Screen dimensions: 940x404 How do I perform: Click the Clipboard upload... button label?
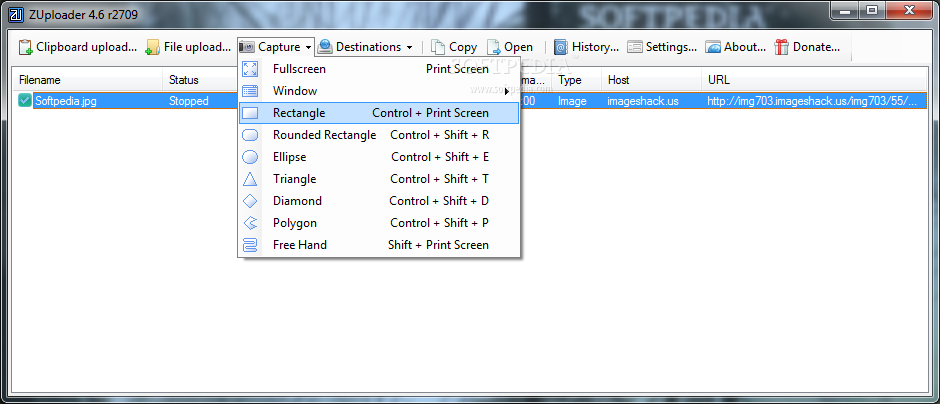click(86, 47)
